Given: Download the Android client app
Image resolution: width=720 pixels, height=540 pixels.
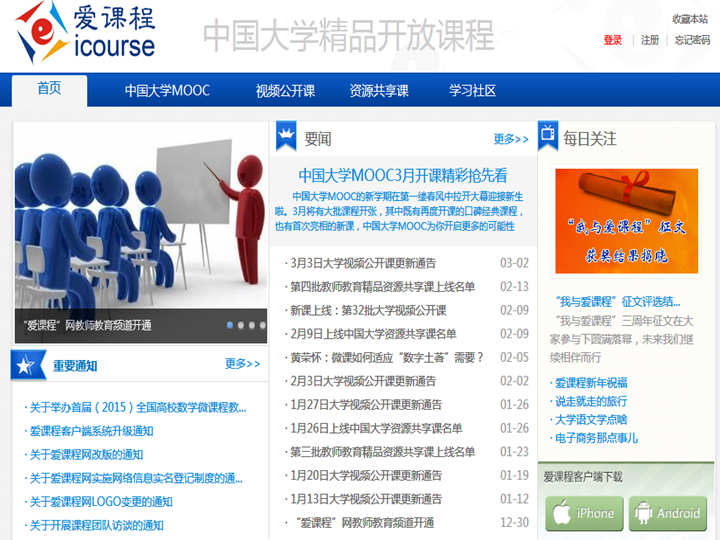Looking at the screenshot, I should [667, 513].
